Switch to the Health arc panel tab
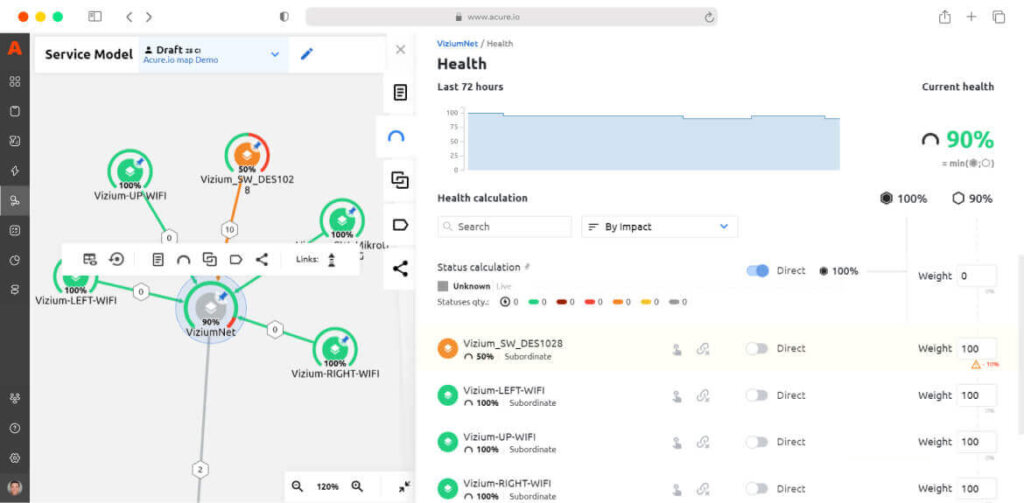The image size is (1024, 503). pyautogui.click(x=396, y=136)
